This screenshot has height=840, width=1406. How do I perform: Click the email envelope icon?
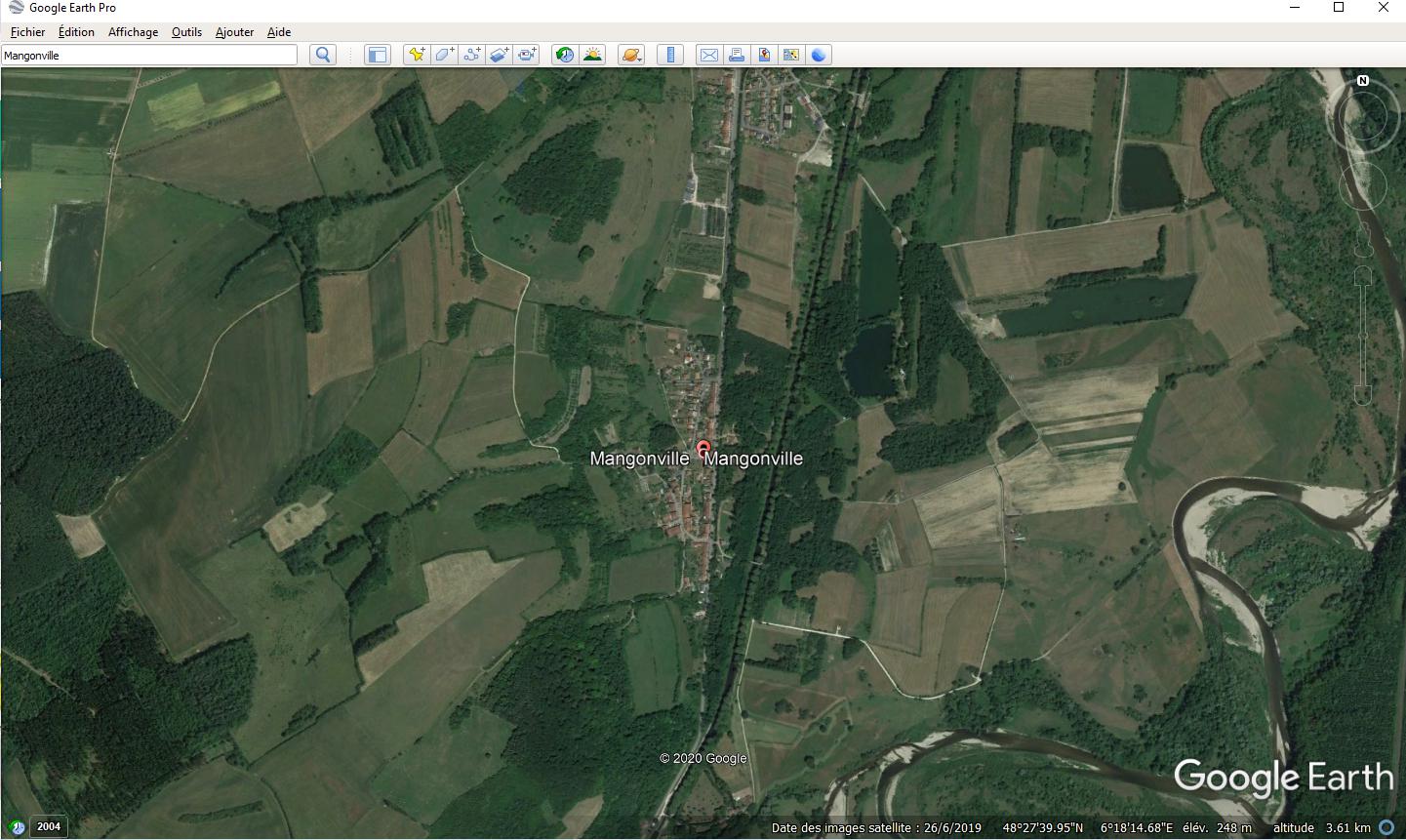click(x=709, y=55)
